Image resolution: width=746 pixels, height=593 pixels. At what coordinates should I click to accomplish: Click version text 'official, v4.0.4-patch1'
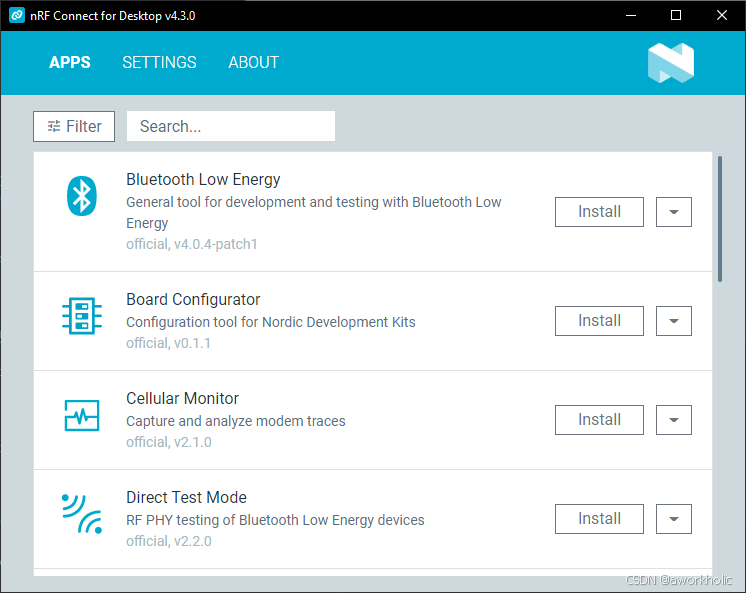tap(192, 244)
